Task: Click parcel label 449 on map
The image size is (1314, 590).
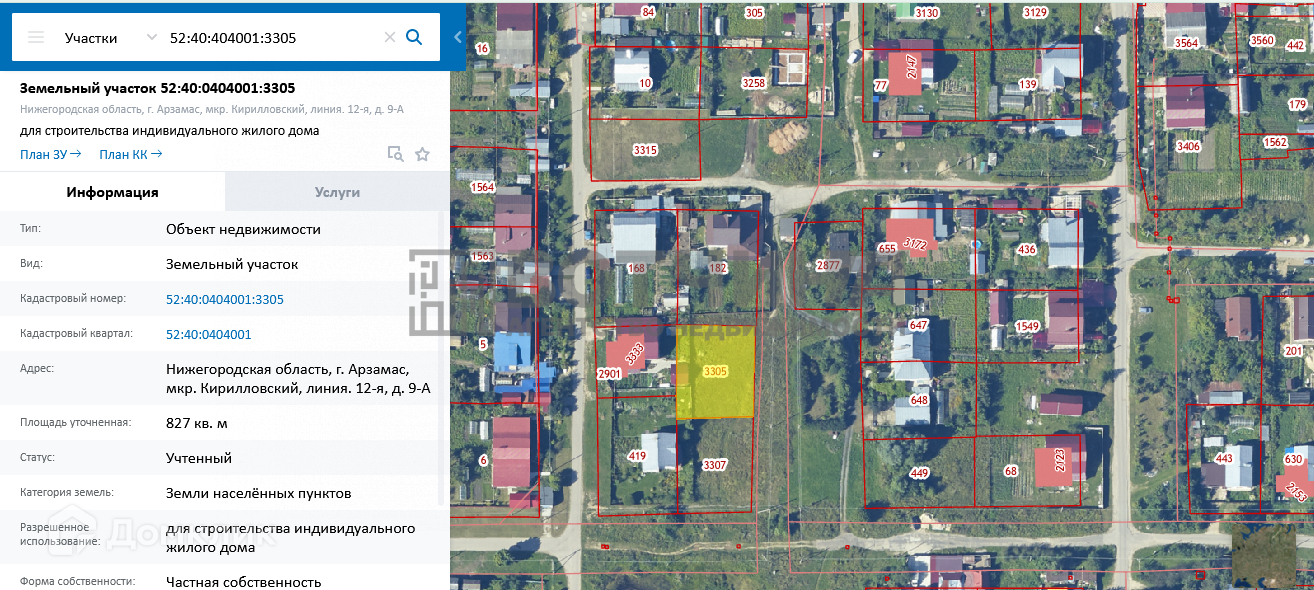Action: point(919,473)
